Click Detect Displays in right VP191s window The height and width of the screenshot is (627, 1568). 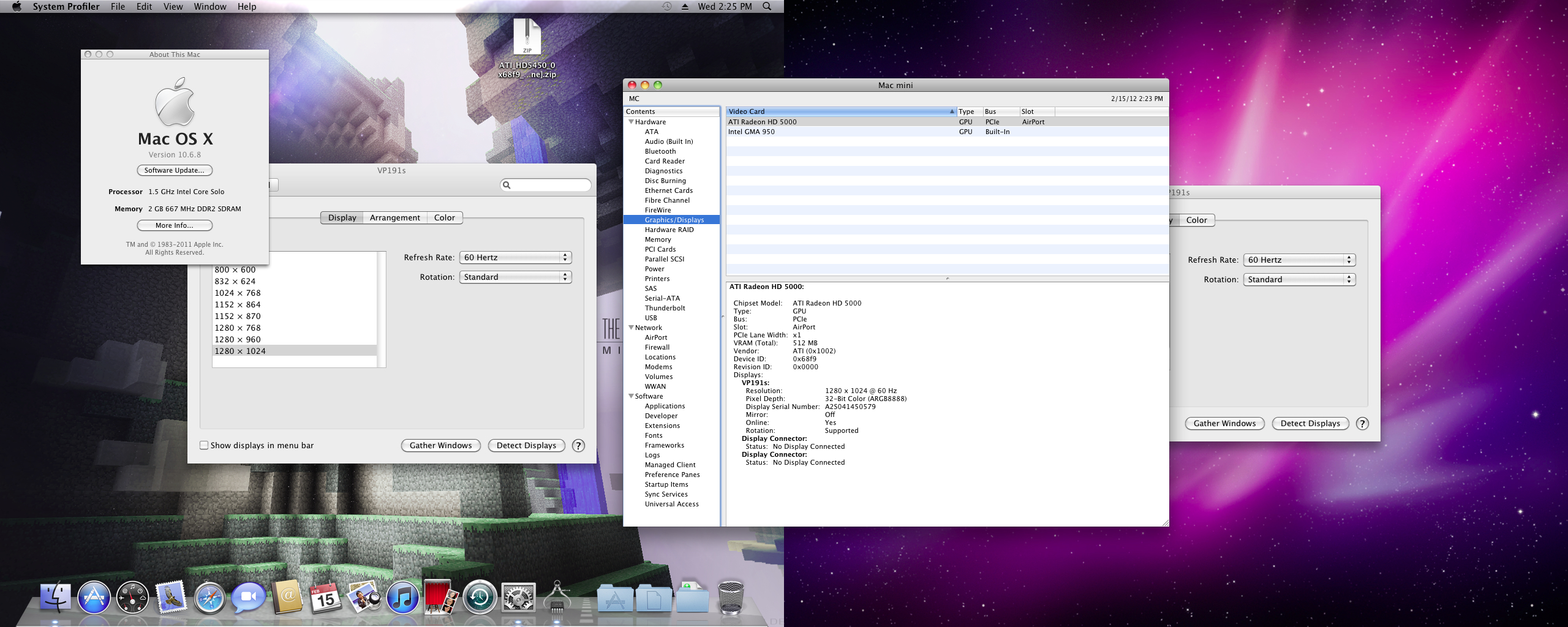[x=1311, y=424]
